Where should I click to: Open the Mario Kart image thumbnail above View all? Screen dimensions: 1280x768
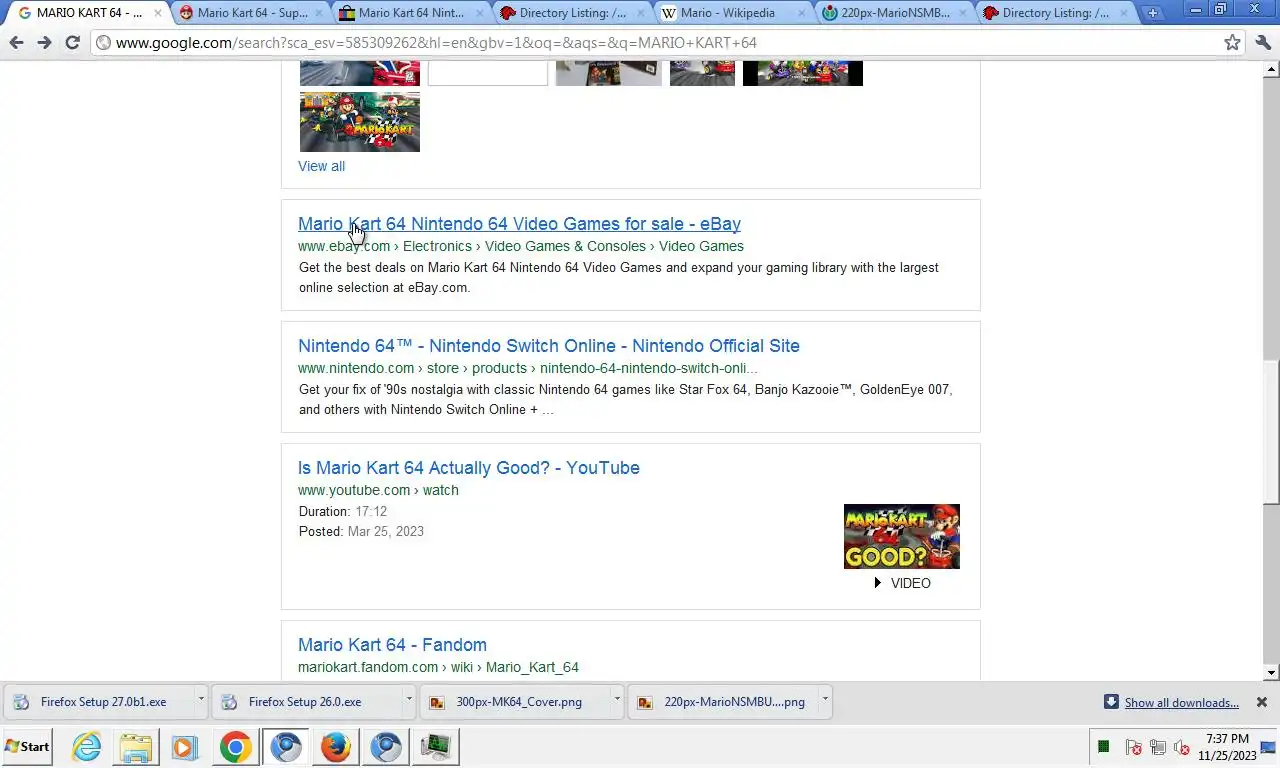click(x=360, y=122)
